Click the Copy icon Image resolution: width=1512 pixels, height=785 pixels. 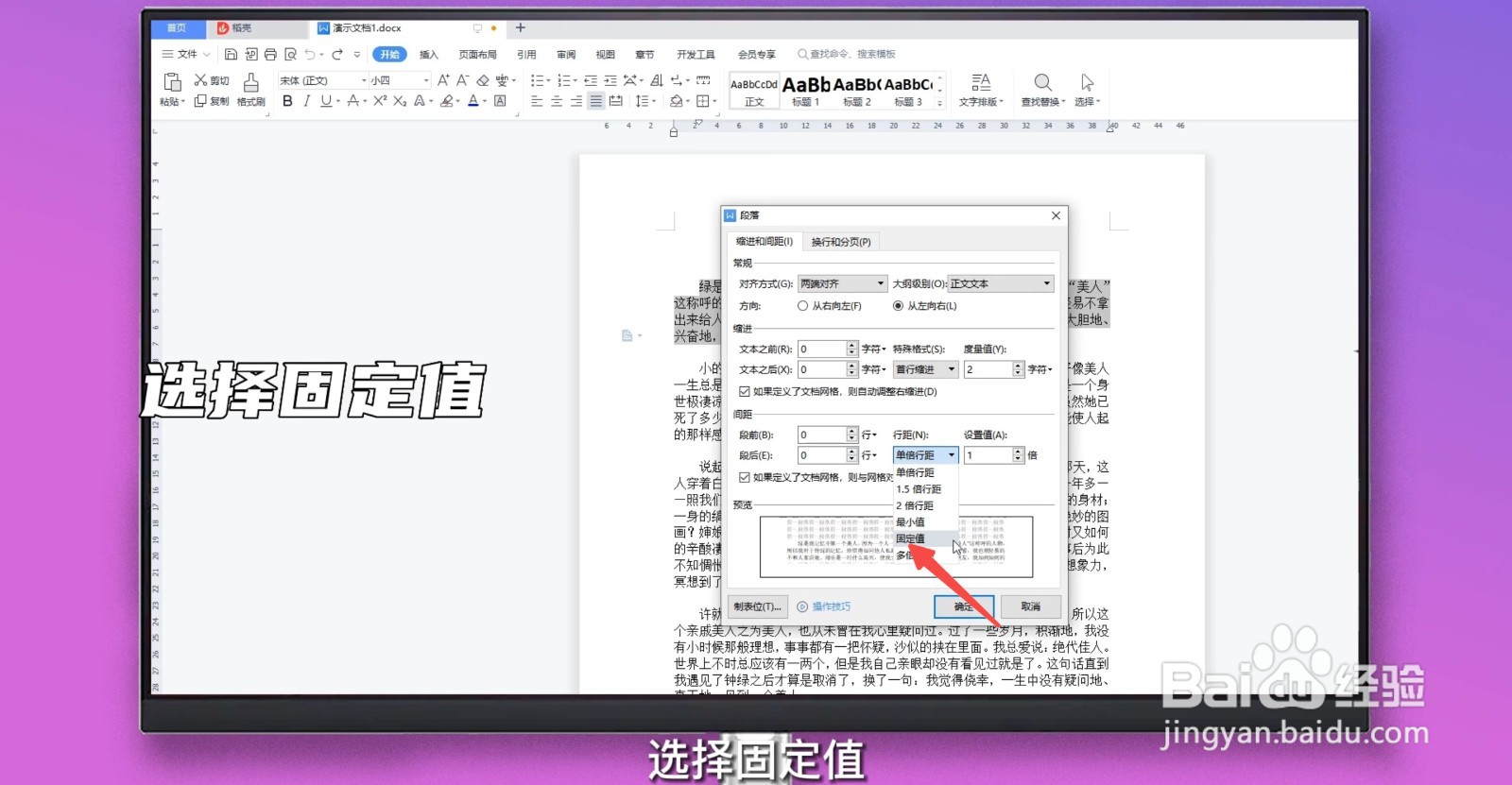click(200, 101)
